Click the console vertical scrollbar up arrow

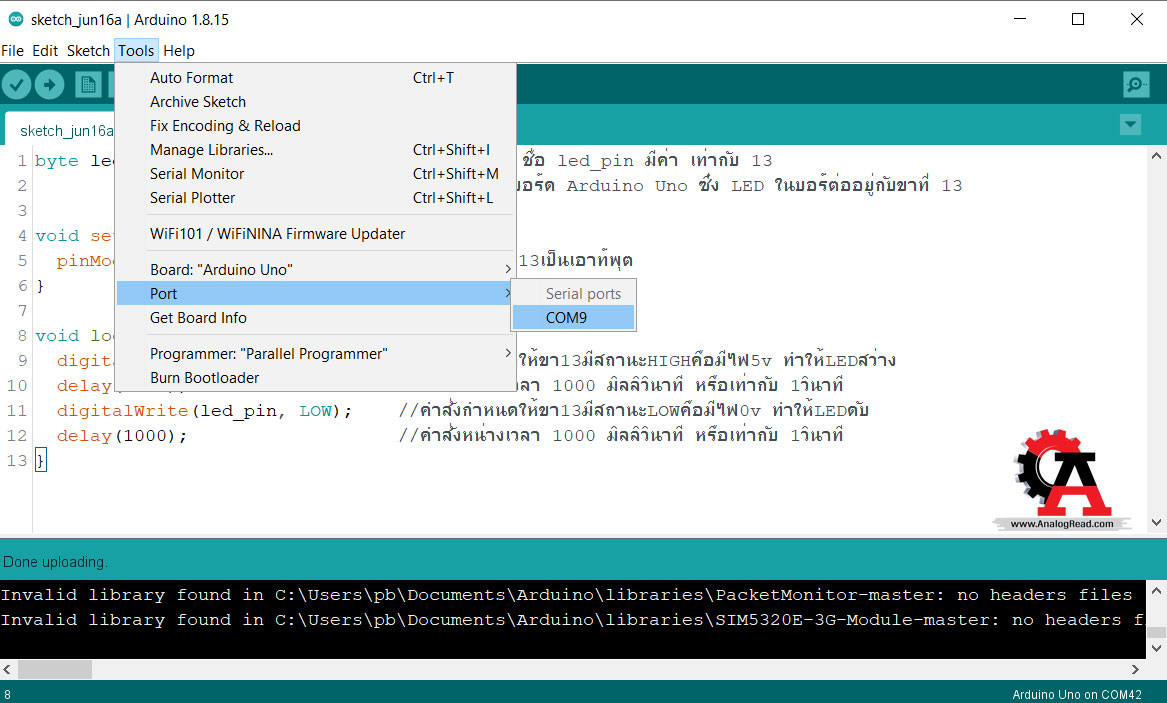tap(1156, 591)
